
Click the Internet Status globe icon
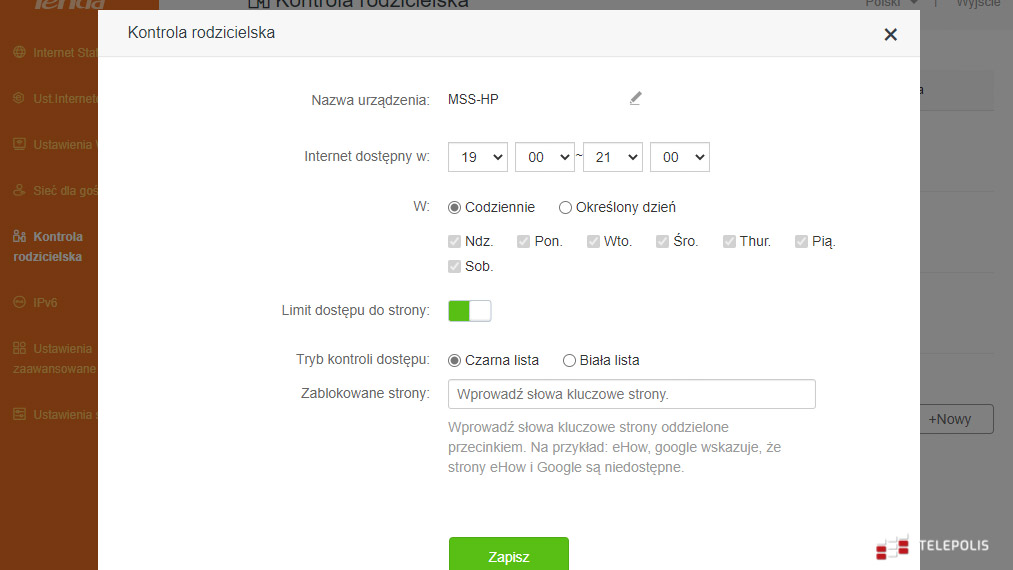[x=19, y=52]
